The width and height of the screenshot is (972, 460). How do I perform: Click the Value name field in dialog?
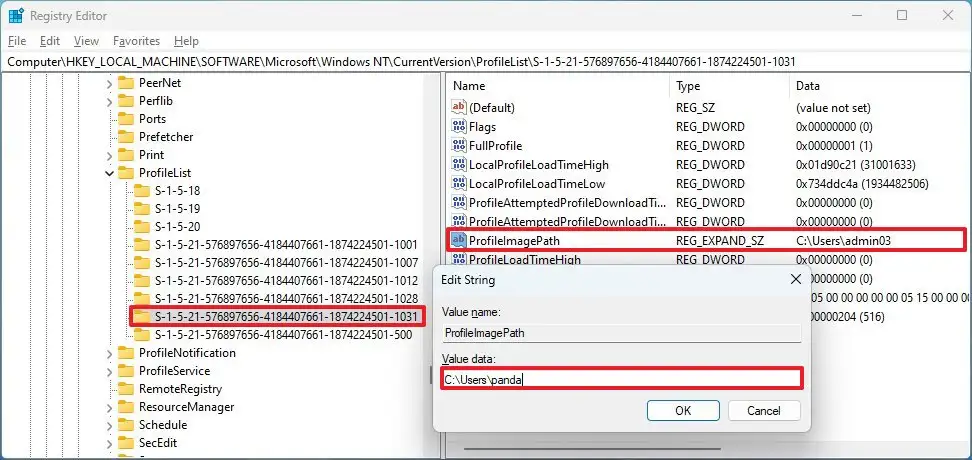click(622, 333)
